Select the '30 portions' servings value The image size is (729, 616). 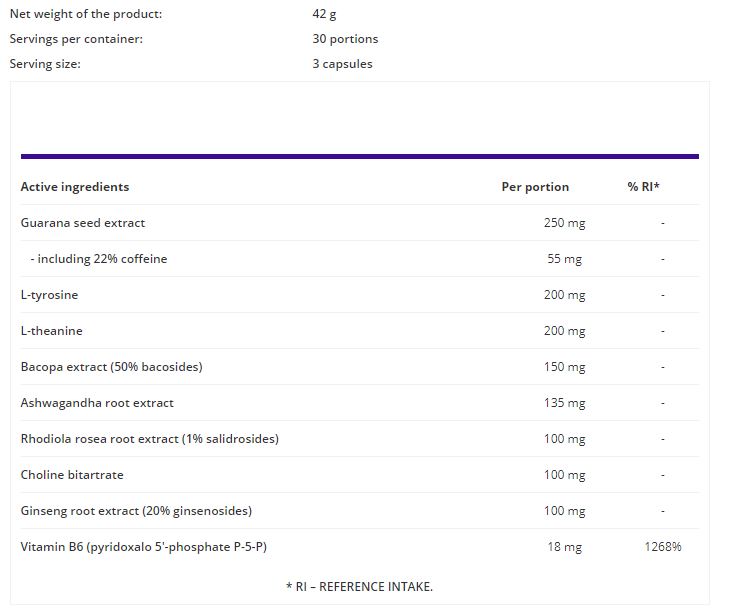(345, 39)
